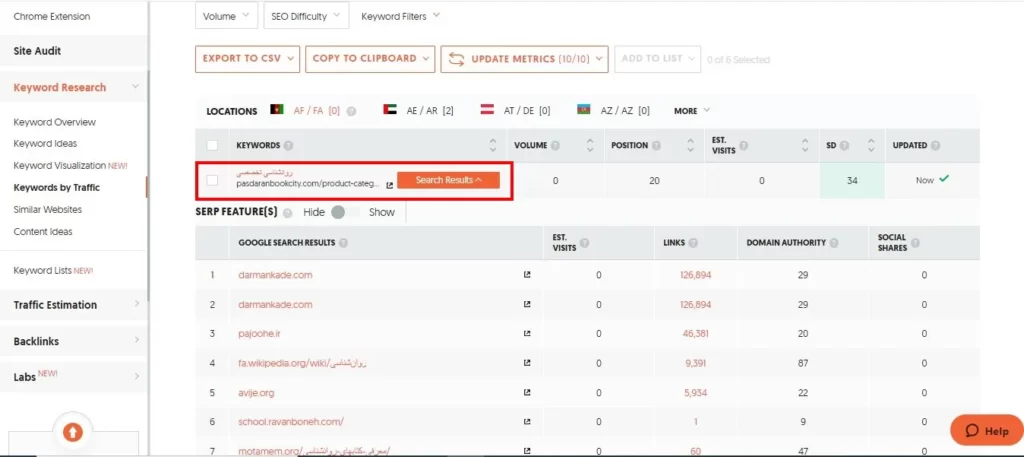
Task: Open external link icon beside pasdaranbookcity.com URL
Action: [x=390, y=185]
